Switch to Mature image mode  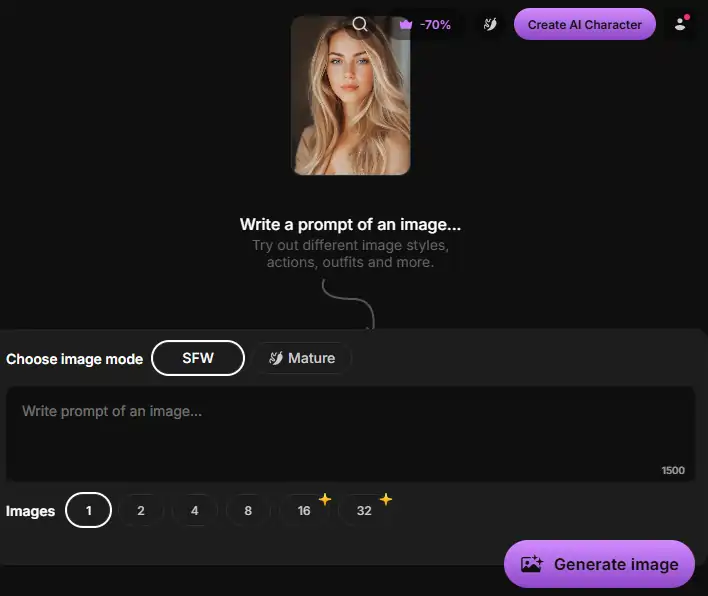point(302,358)
